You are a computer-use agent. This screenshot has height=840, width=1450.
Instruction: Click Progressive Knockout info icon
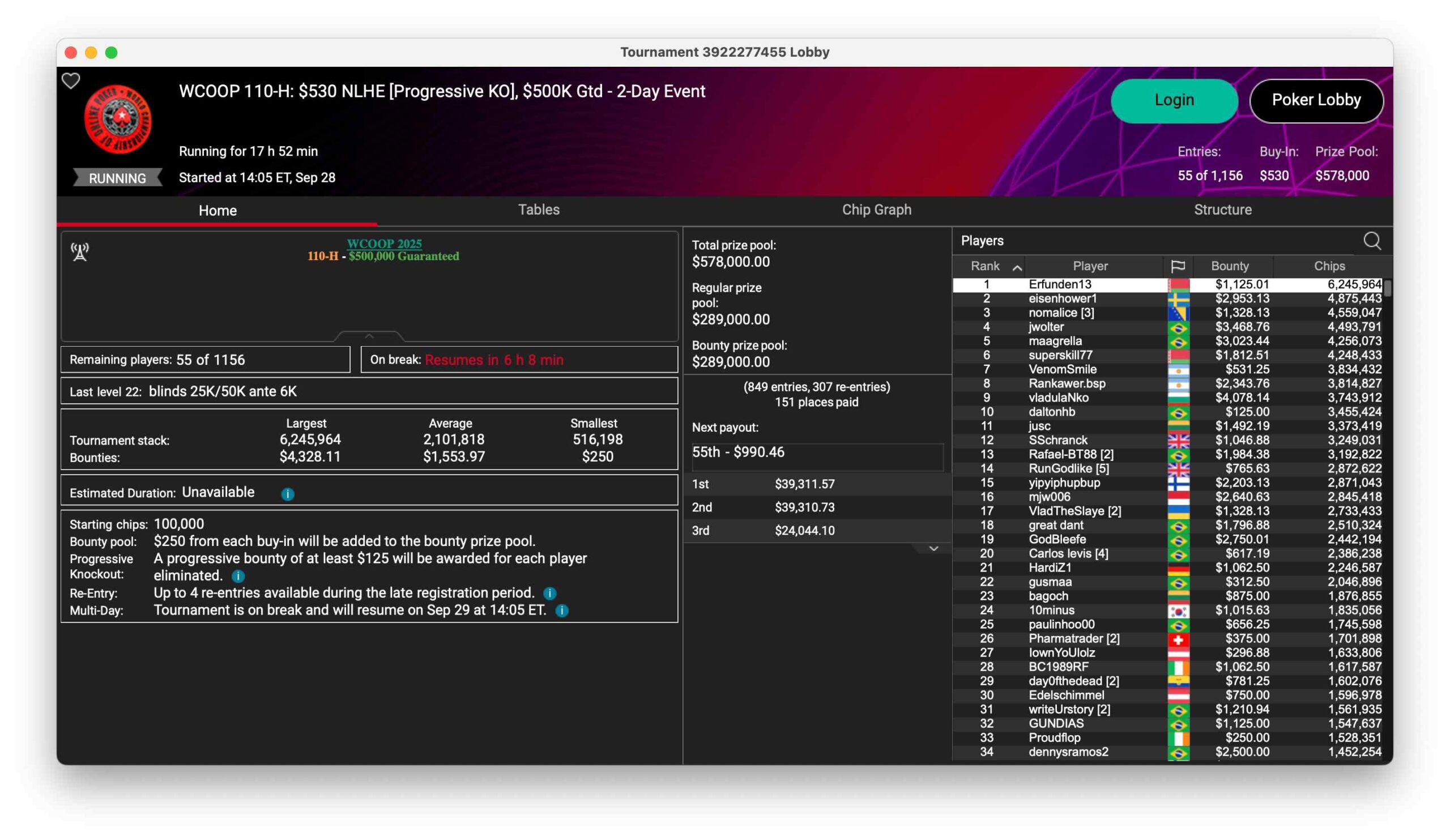click(238, 576)
